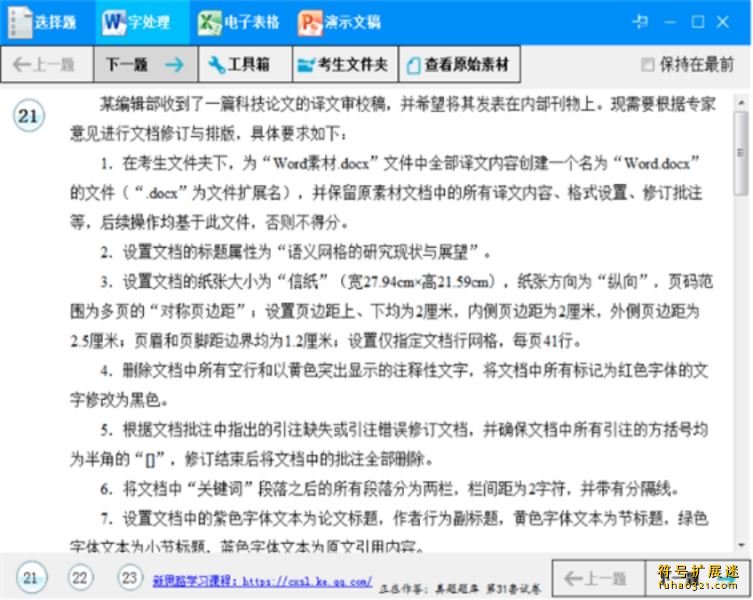Image resolution: width=753 pixels, height=600 pixels.
Task: Click the vertical scrollbar thumb
Action: pos(741,153)
